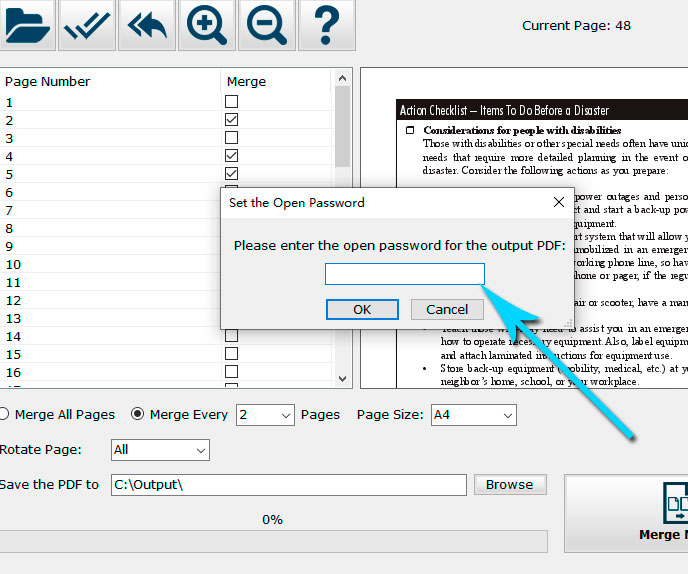Image resolution: width=688 pixels, height=574 pixels.
Task: Click the zoom out magnifier icon
Action: click(267, 26)
